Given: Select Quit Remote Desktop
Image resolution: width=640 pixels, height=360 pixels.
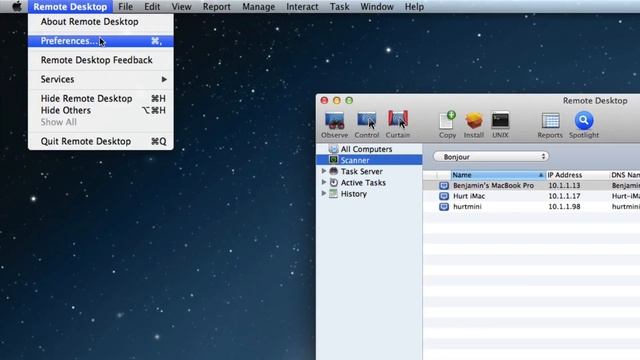Looking at the screenshot, I should click(x=101, y=141).
